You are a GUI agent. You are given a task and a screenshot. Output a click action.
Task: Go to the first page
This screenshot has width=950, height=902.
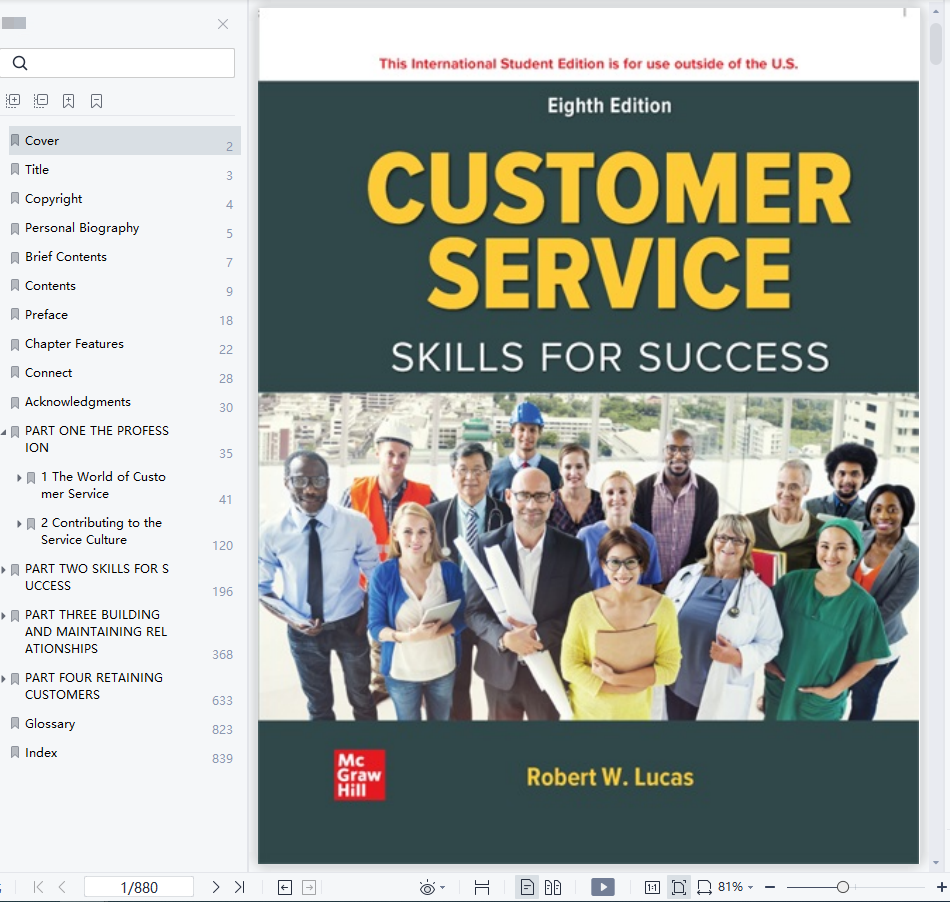(x=38, y=887)
